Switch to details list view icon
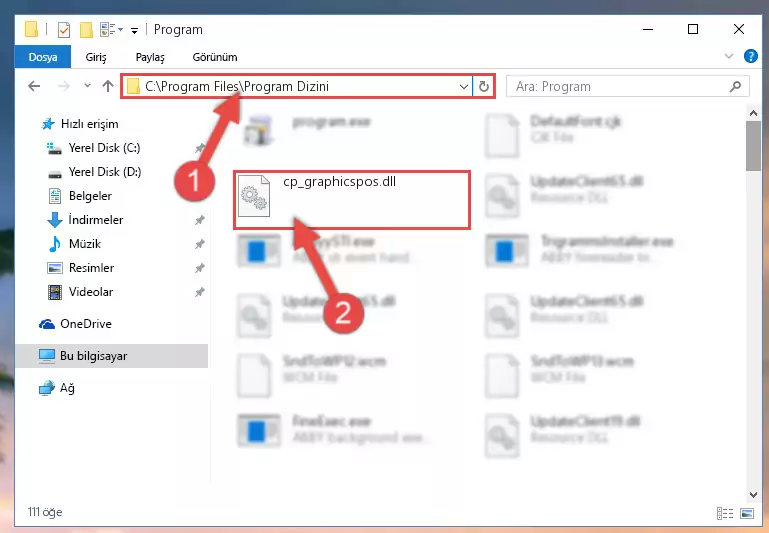769x533 pixels. (725, 513)
